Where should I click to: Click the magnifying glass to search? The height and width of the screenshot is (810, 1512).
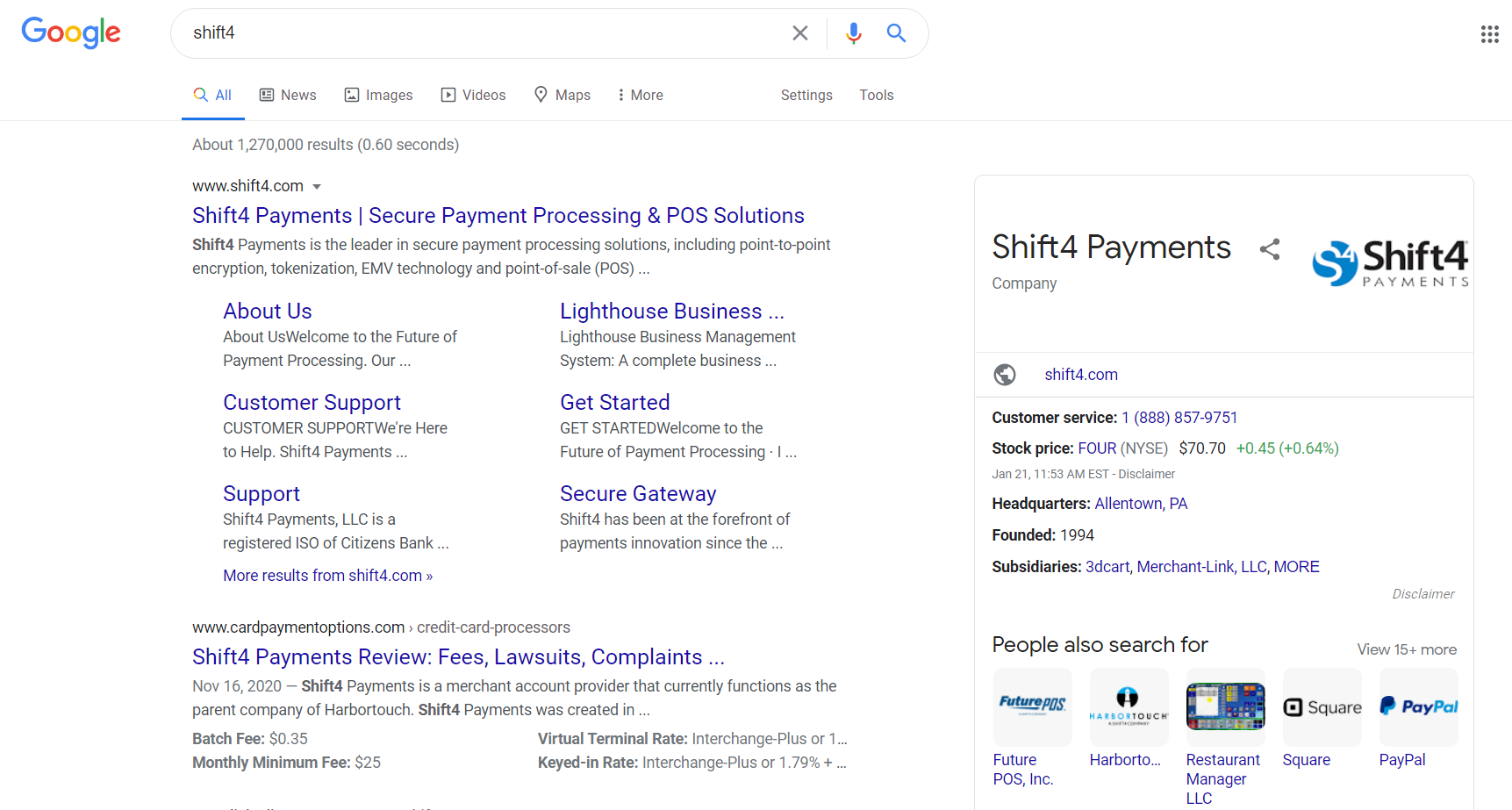[896, 32]
